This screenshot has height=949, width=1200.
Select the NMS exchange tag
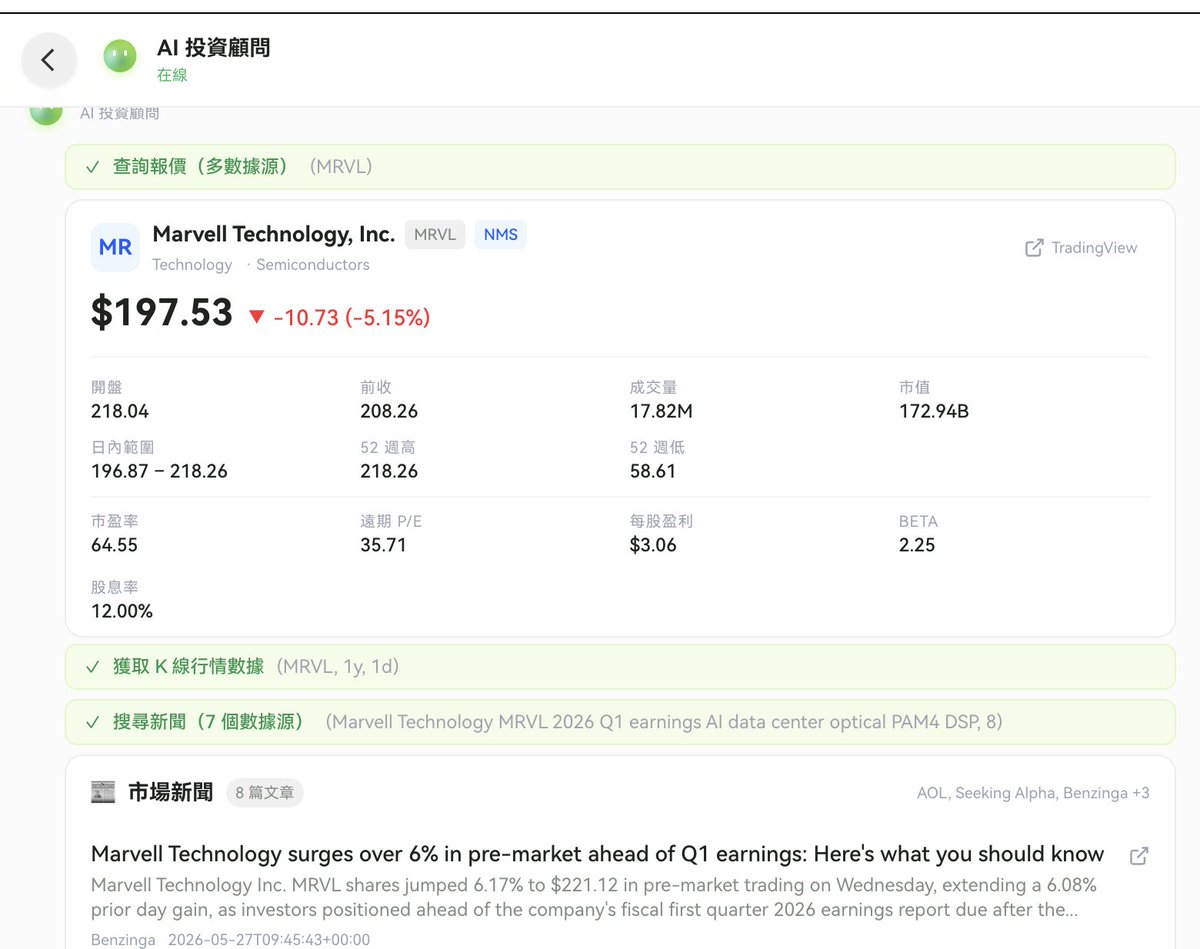coord(501,234)
